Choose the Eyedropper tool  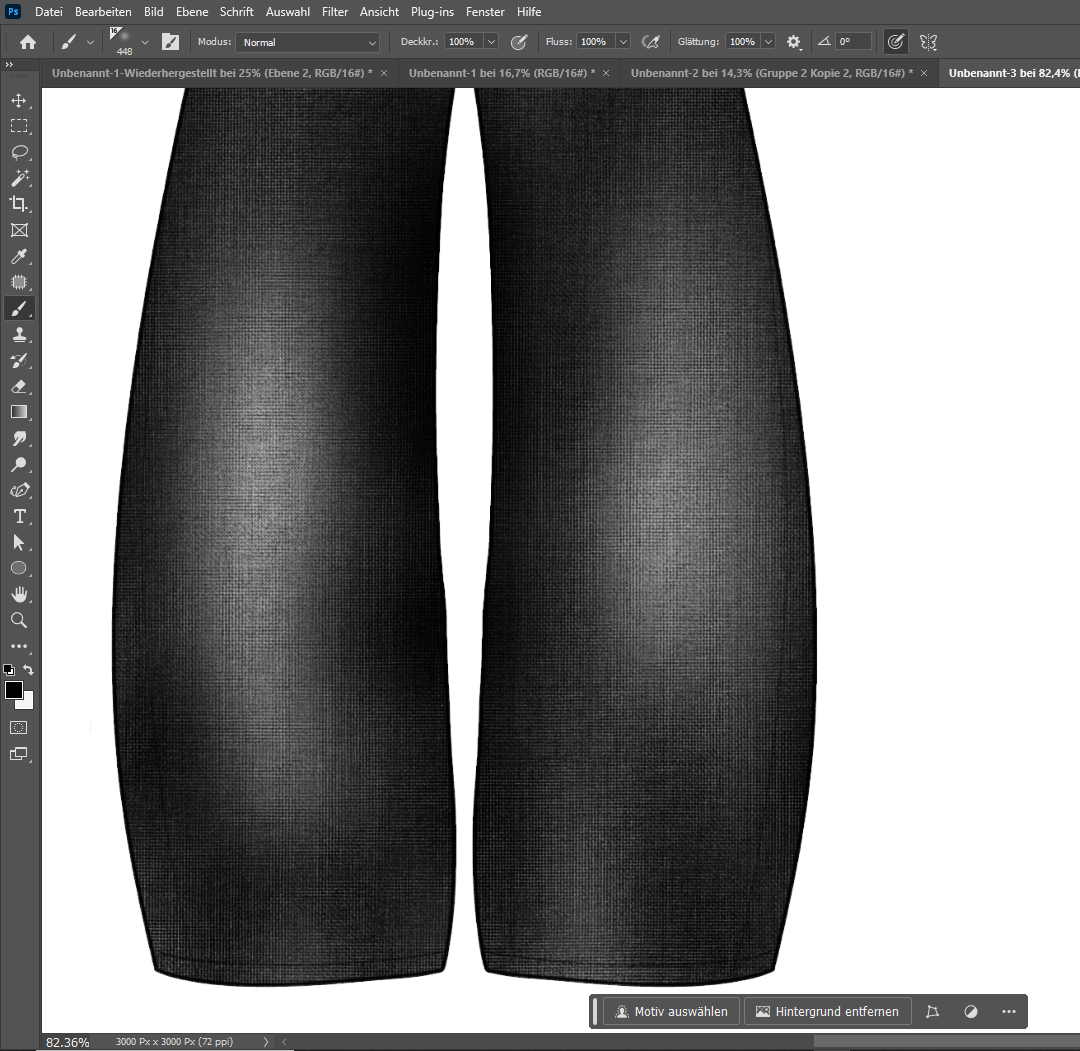coord(18,257)
